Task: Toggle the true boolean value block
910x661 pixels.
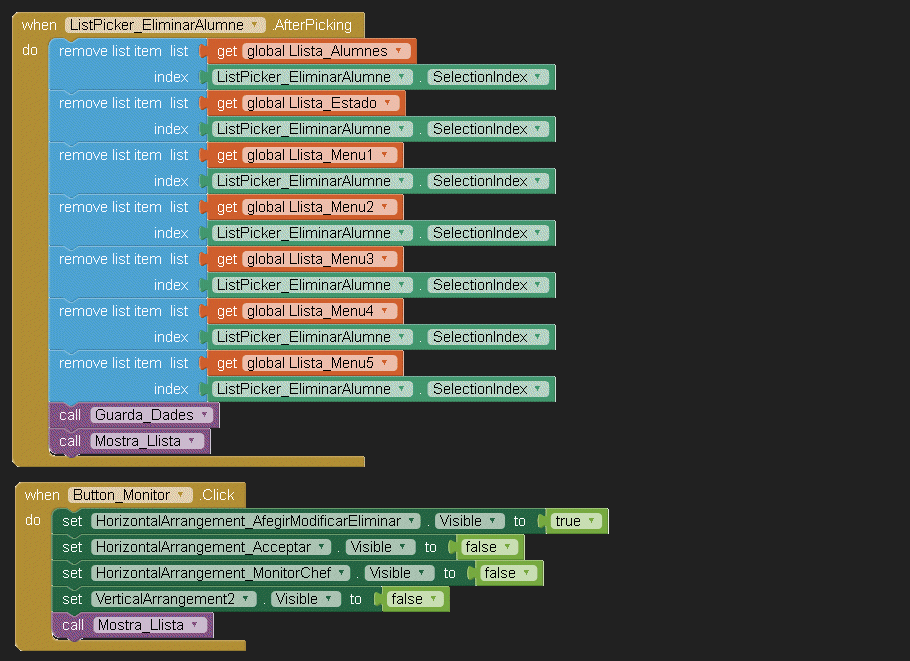Action: (593, 521)
